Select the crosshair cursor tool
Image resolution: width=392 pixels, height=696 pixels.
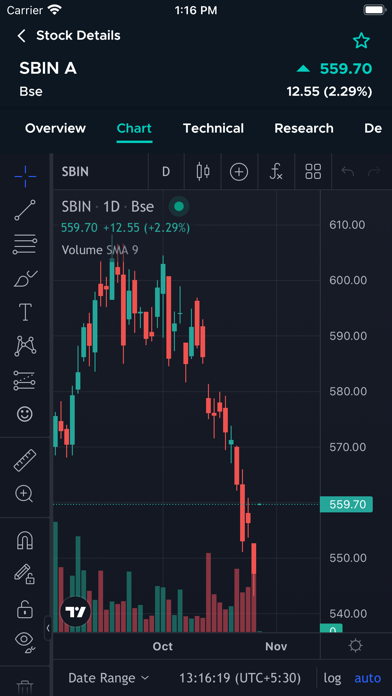pos(25,176)
